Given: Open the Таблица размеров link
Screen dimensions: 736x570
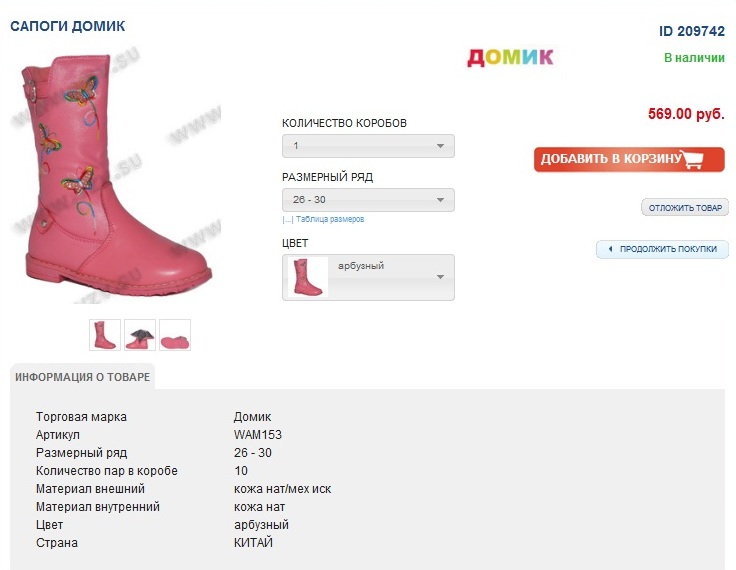Looking at the screenshot, I should tap(329, 219).
